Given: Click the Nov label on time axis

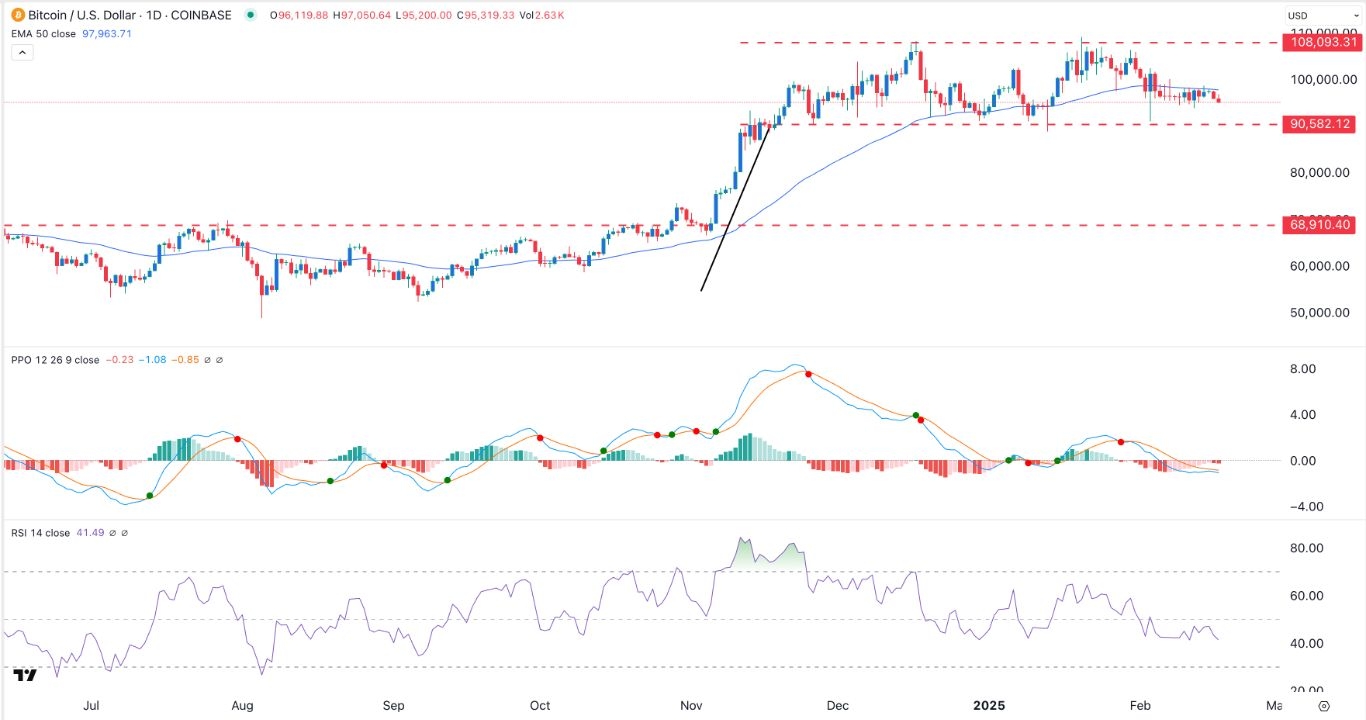Looking at the screenshot, I should (x=690, y=706).
